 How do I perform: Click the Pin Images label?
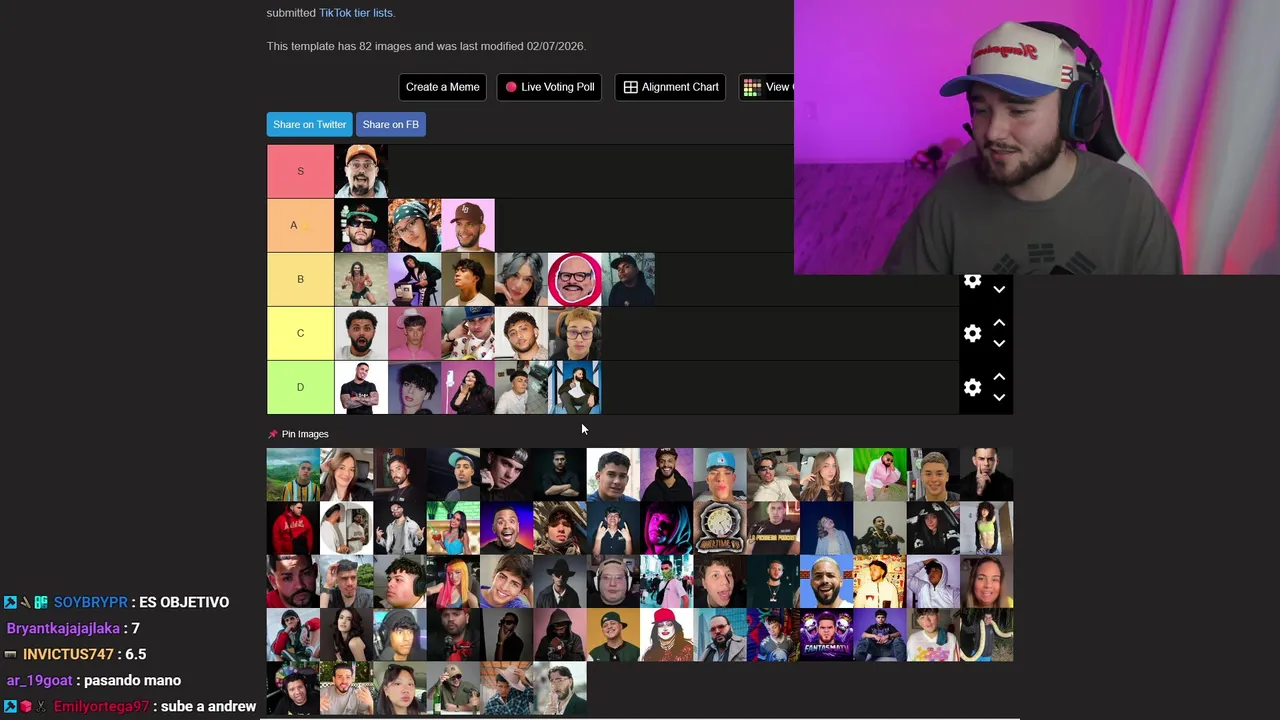[305, 434]
